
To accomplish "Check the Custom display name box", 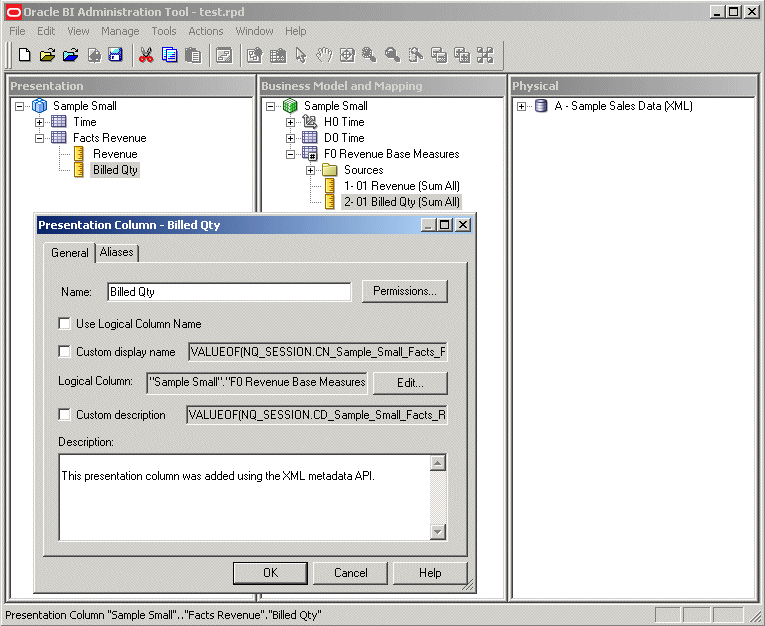I will pyautogui.click(x=64, y=352).
